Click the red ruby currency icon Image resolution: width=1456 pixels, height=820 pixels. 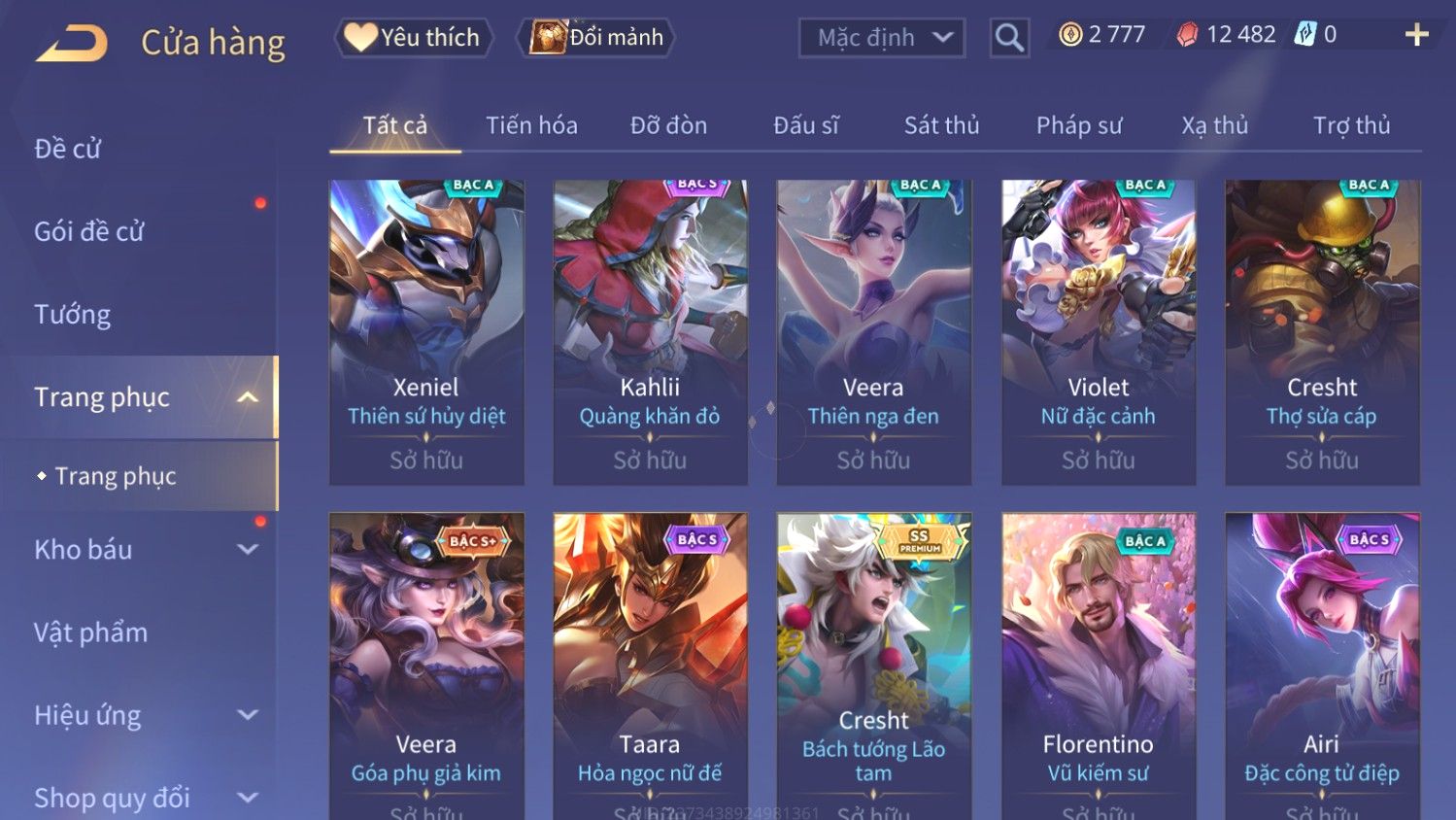tap(1187, 35)
